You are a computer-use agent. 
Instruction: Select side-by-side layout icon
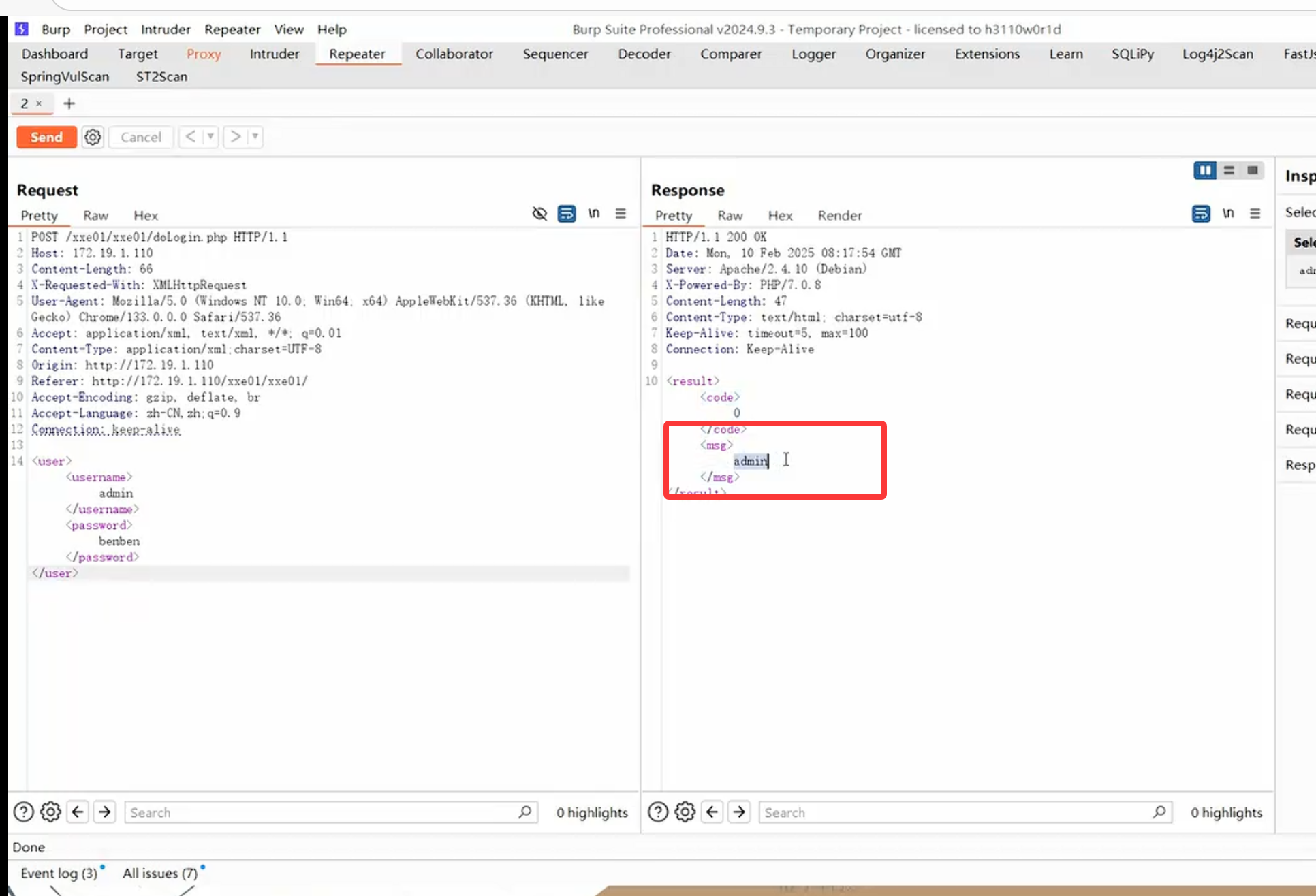pyautogui.click(x=1204, y=170)
